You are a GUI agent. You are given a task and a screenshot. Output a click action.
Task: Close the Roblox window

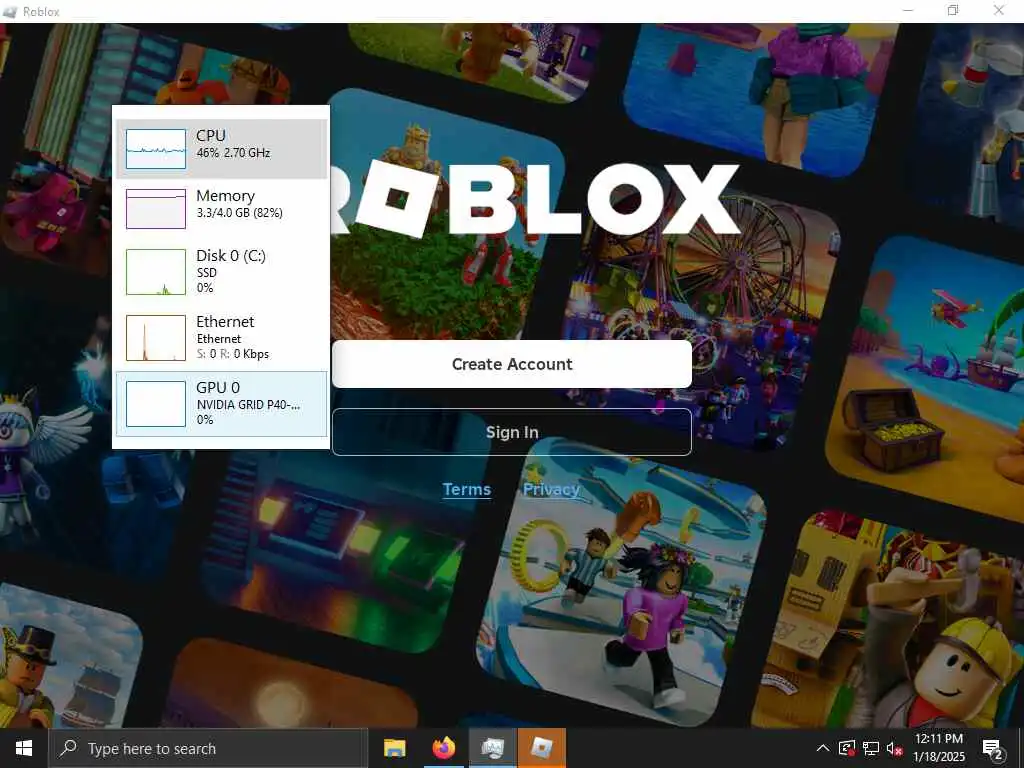click(x=999, y=10)
